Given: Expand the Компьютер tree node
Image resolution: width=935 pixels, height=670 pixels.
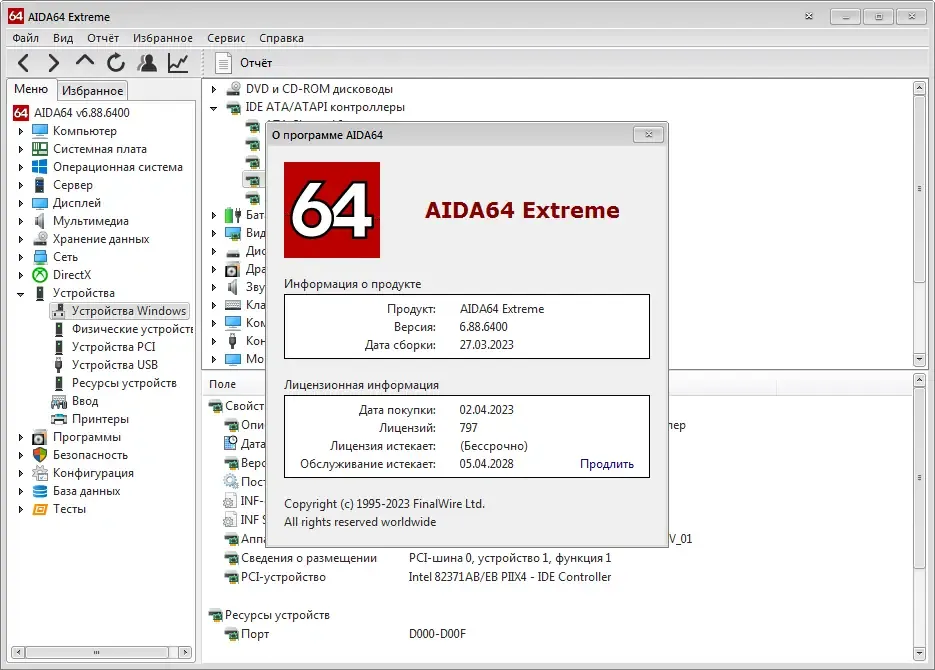Looking at the screenshot, I should point(21,131).
